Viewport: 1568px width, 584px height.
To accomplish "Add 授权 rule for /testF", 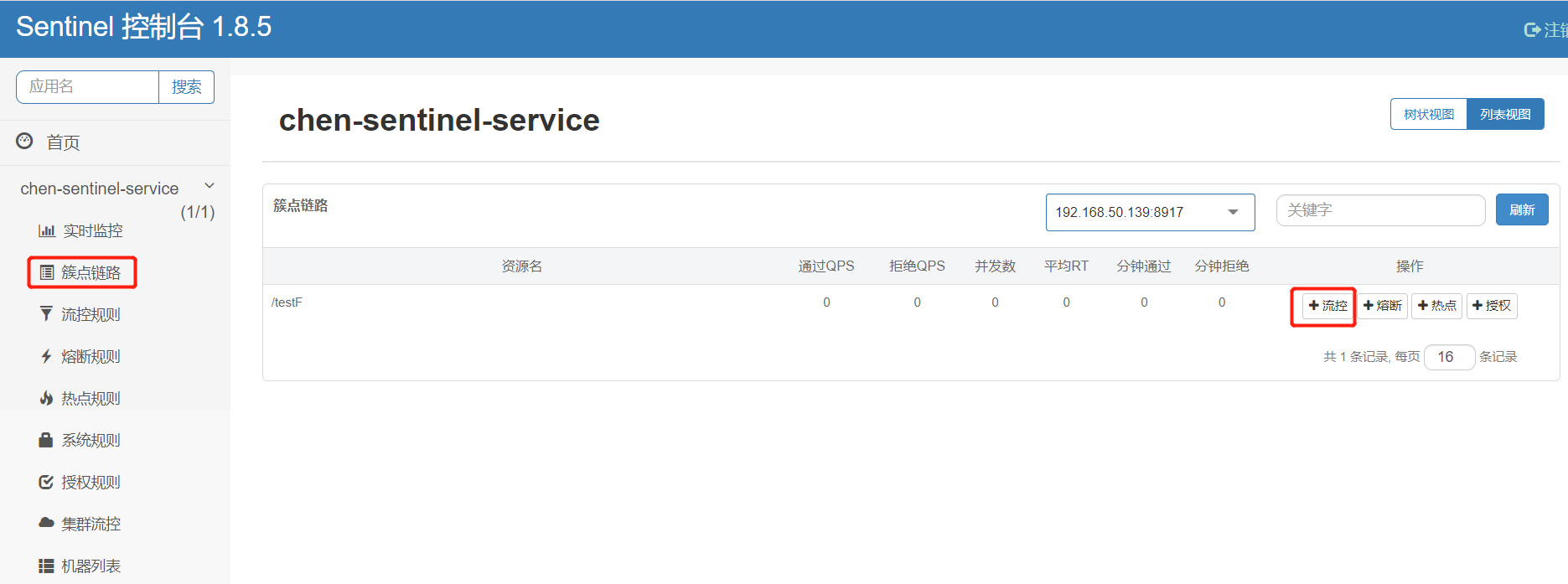I will [1492, 306].
